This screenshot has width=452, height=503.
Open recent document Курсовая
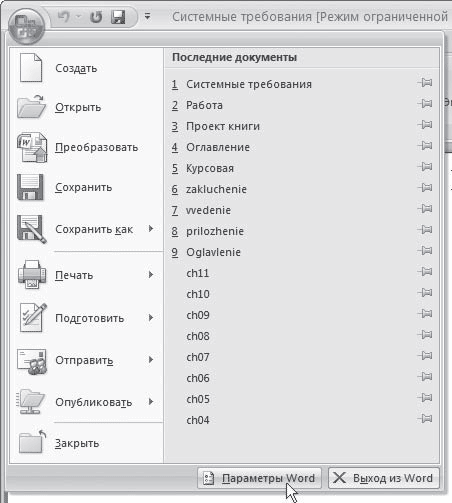tap(203, 168)
